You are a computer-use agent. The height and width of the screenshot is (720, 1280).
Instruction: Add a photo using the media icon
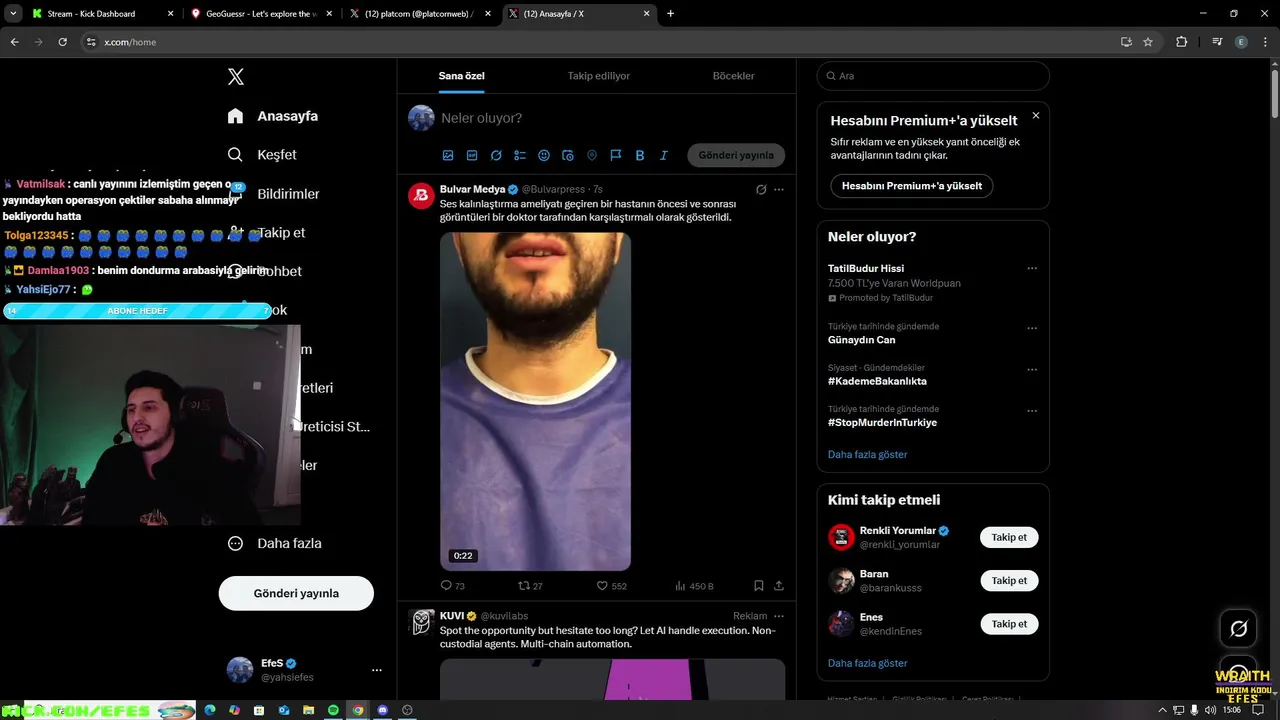[x=448, y=155]
